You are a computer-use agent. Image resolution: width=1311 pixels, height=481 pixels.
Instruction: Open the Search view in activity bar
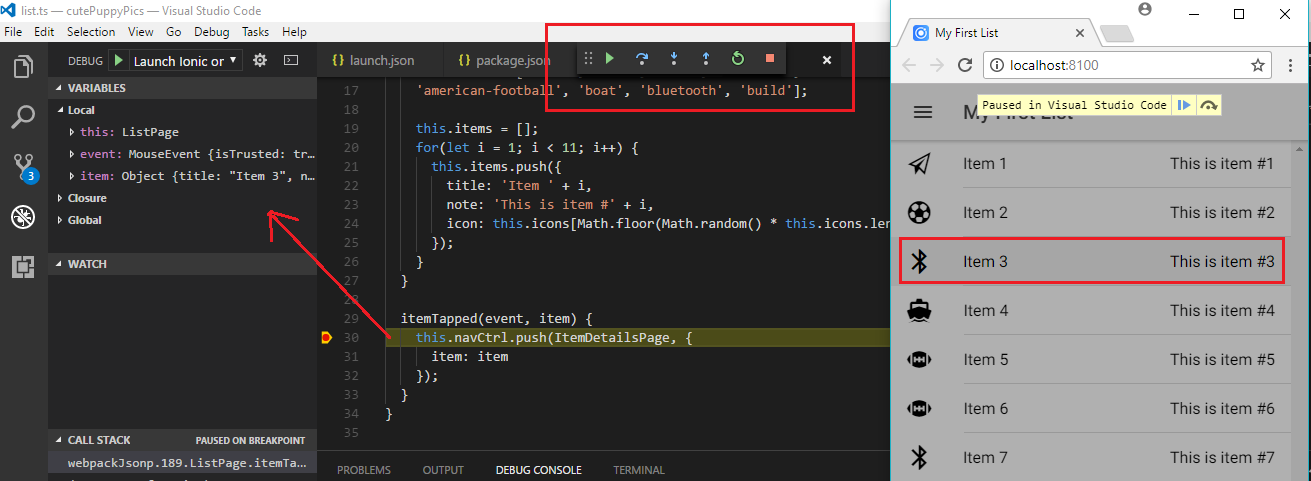23,118
